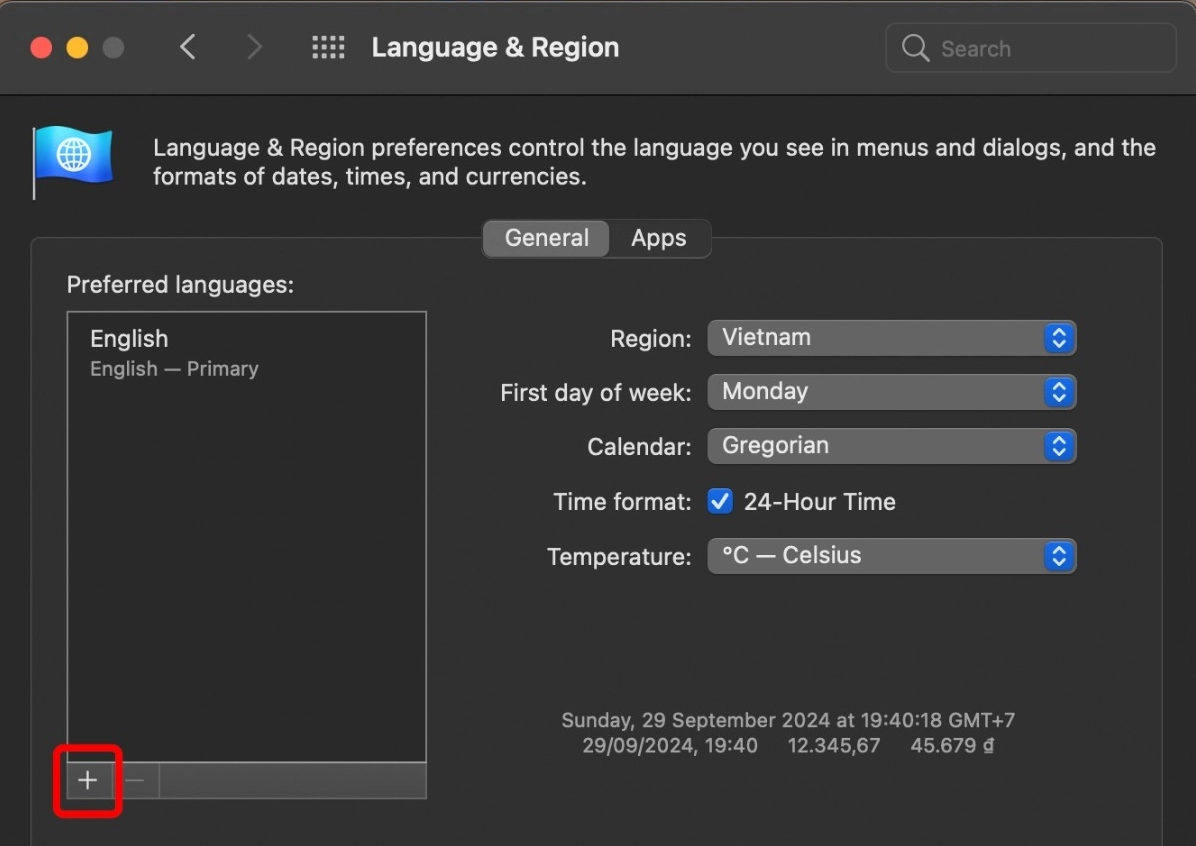Click the minus button below the languages list

[136, 780]
